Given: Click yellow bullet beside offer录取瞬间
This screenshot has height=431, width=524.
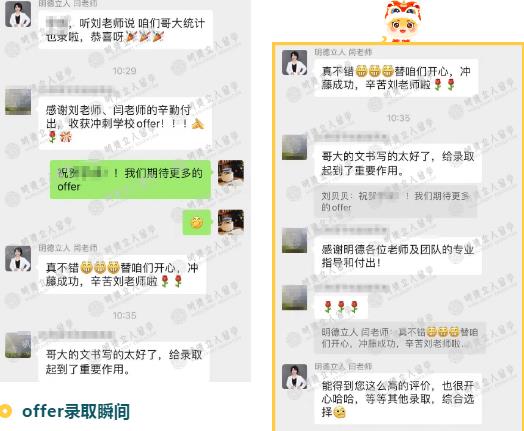Looking at the screenshot, I should [5, 411].
